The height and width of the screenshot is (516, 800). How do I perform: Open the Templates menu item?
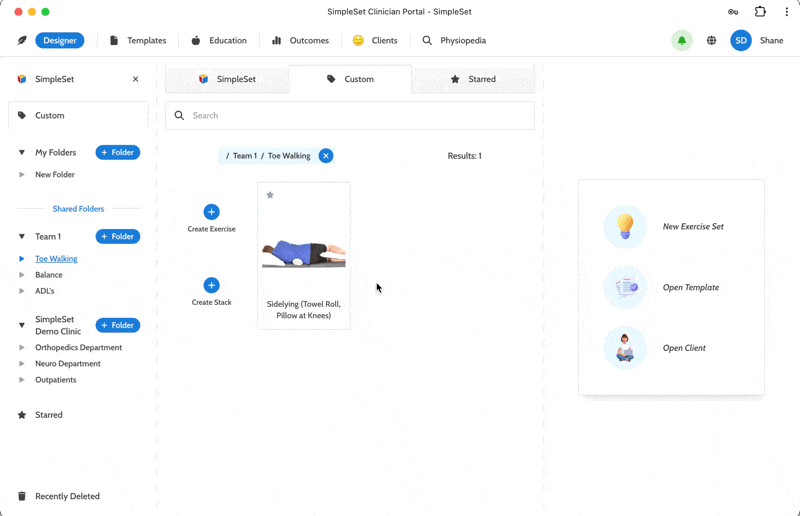138,40
